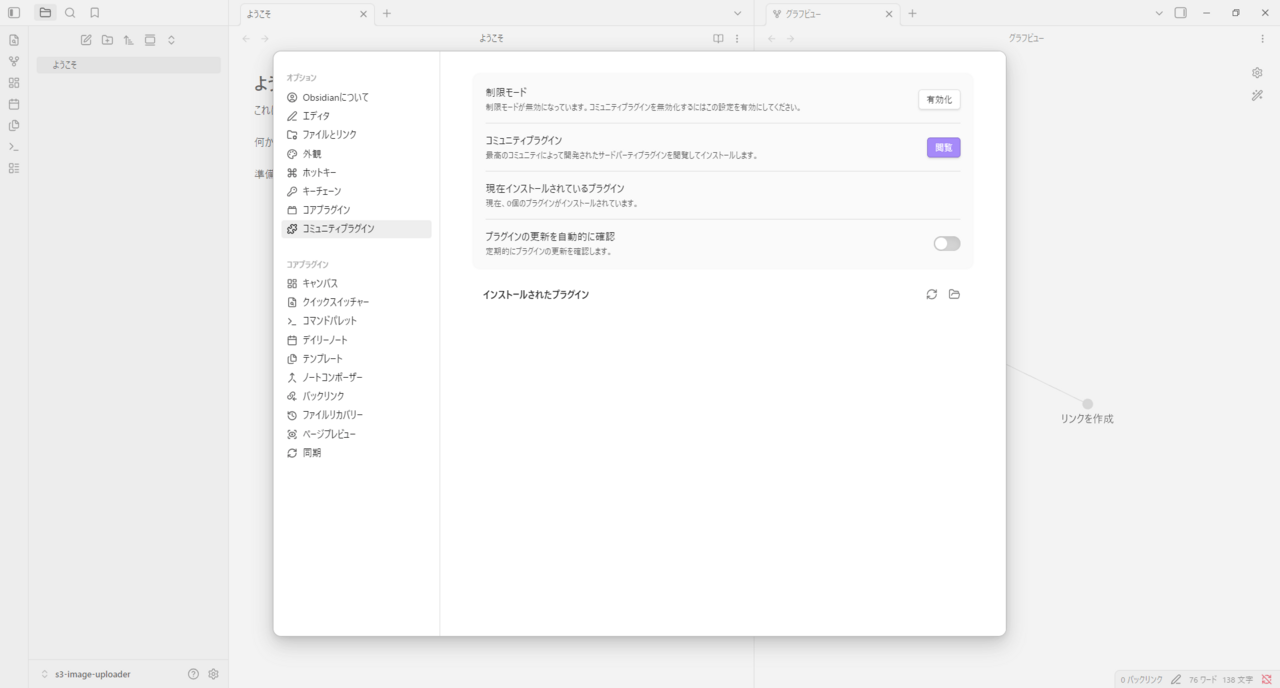Image resolution: width=1280 pixels, height=688 pixels.
Task: Reload installed plugins icon
Action: pos(932,294)
